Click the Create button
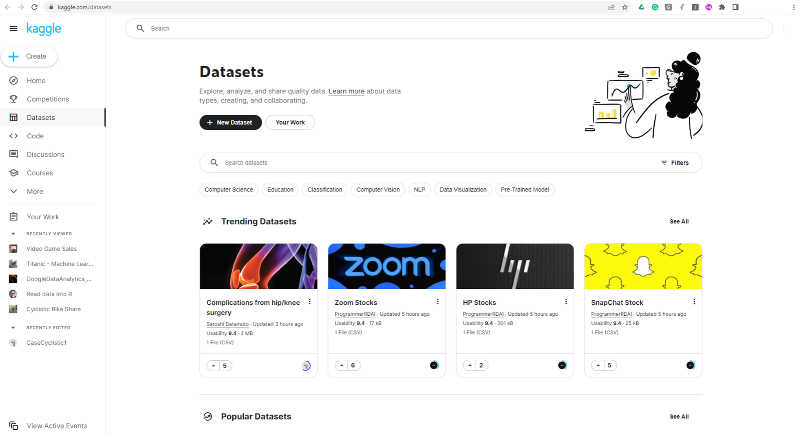This screenshot has width=800, height=435. coord(29,57)
